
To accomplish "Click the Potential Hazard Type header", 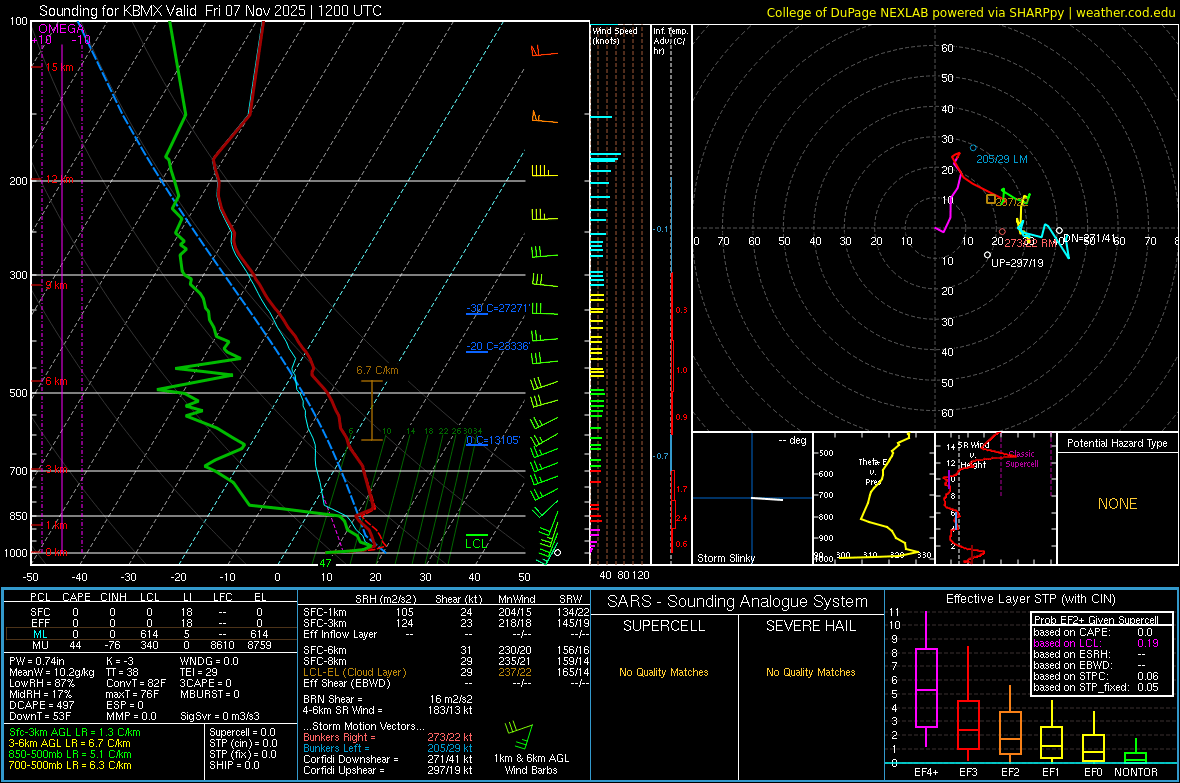I will tap(1117, 443).
